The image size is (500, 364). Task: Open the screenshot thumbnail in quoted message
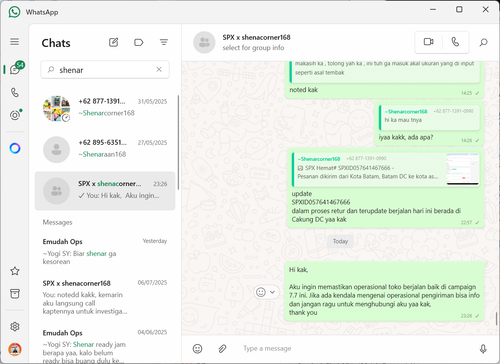tap(463, 169)
